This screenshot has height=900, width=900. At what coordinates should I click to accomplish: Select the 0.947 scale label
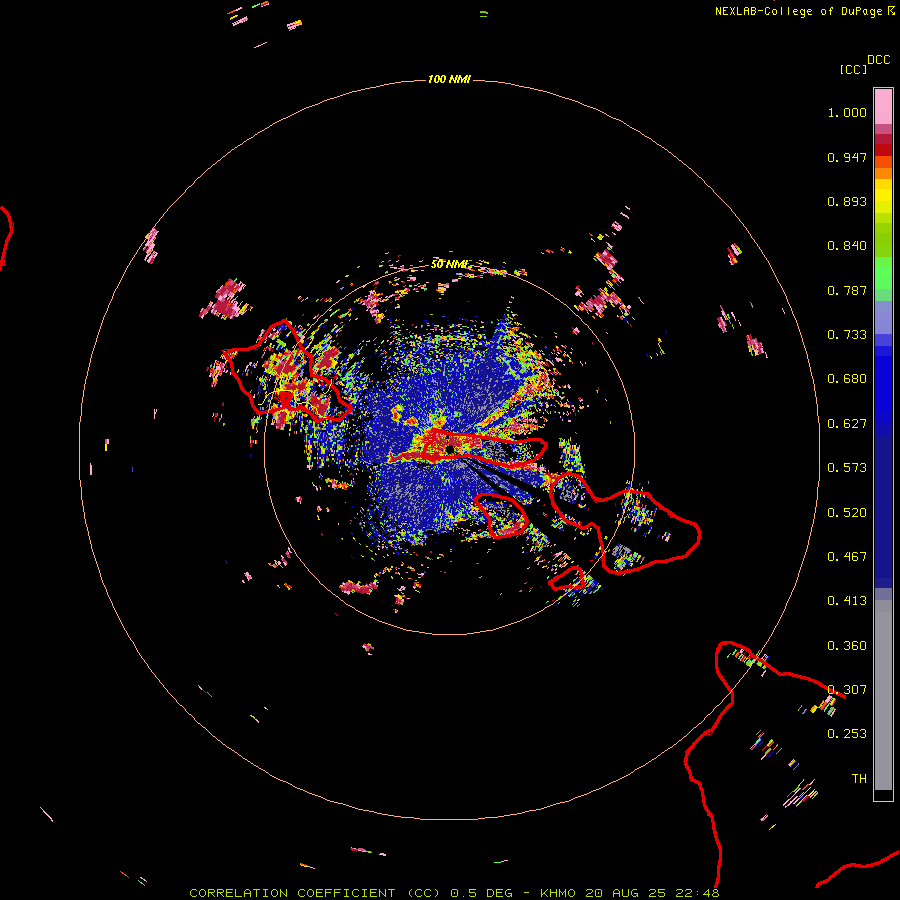[847, 157]
